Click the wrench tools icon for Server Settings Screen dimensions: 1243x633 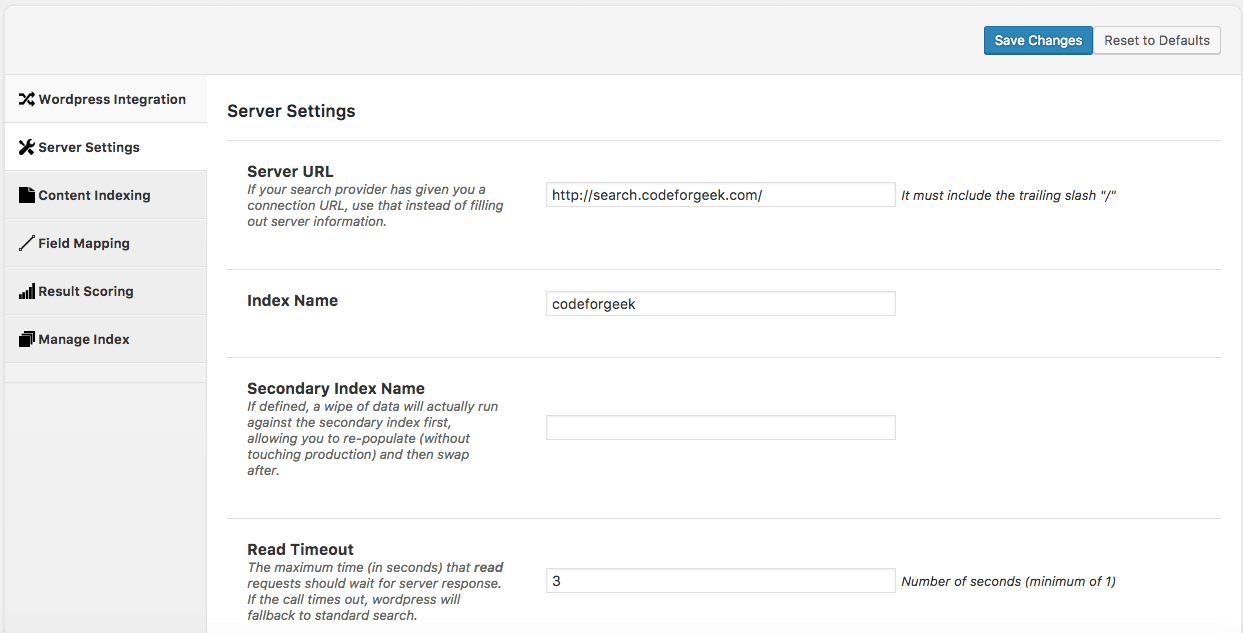pyautogui.click(x=27, y=147)
